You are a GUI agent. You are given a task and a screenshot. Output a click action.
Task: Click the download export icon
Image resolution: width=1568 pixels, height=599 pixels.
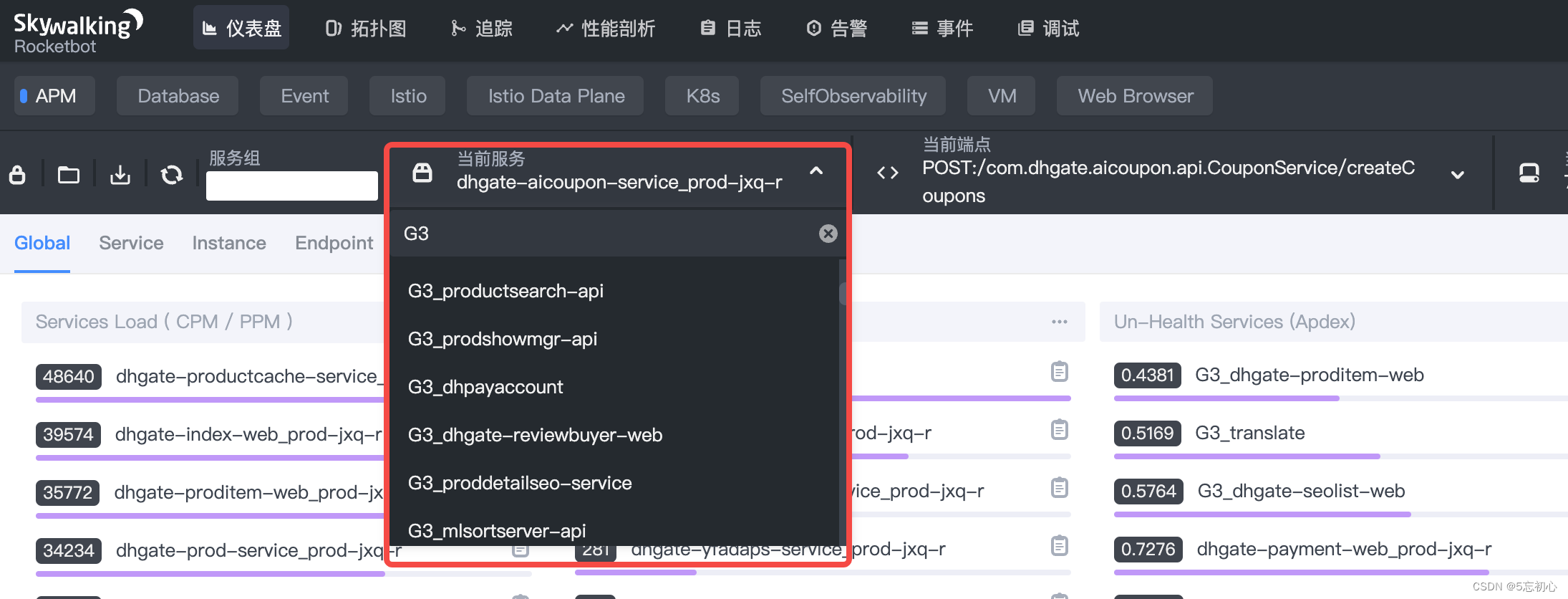point(120,174)
